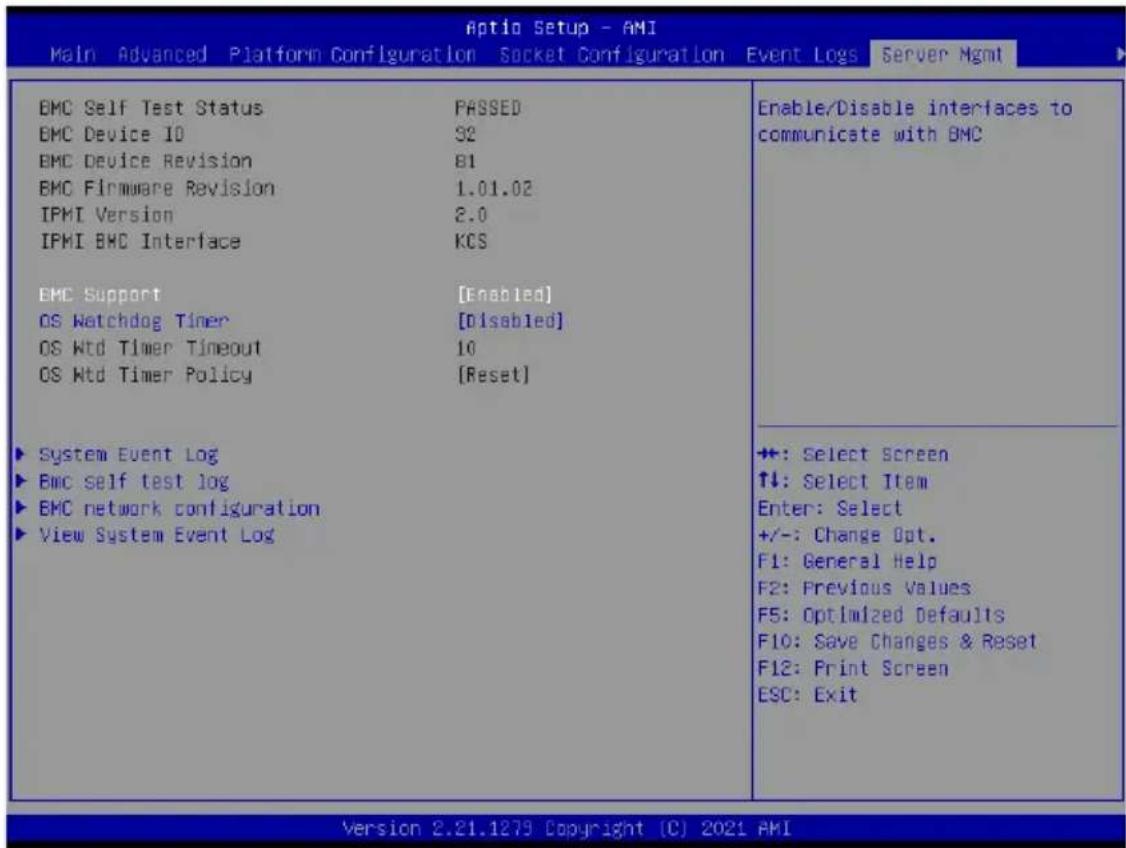This screenshot has width=1126, height=848.
Task: Select OS Wtd Timer Timeout label
Action: 150,348
